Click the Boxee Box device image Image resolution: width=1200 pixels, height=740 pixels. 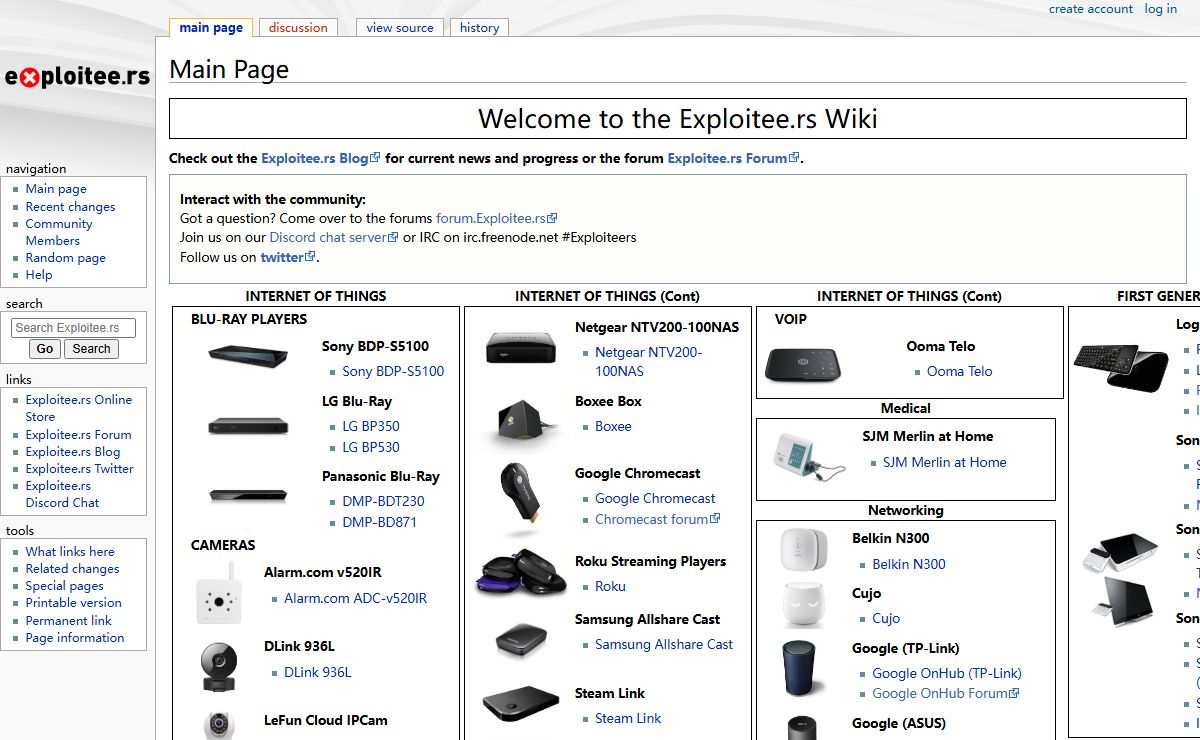coord(519,421)
